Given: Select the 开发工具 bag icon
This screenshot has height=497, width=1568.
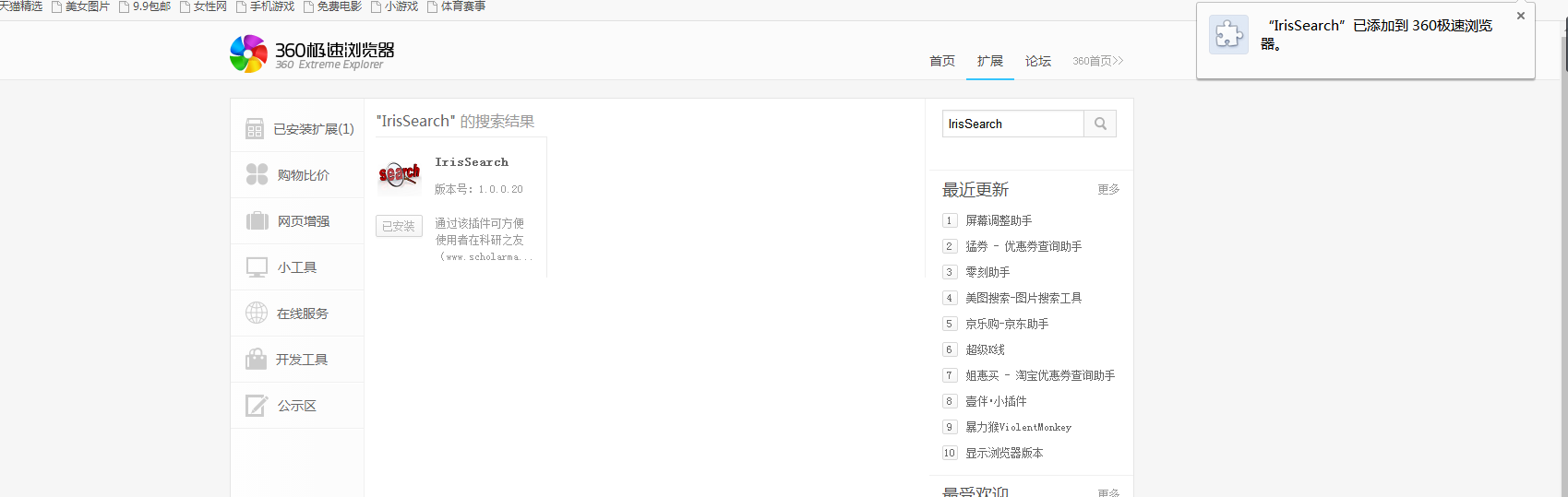Looking at the screenshot, I should (x=257, y=360).
